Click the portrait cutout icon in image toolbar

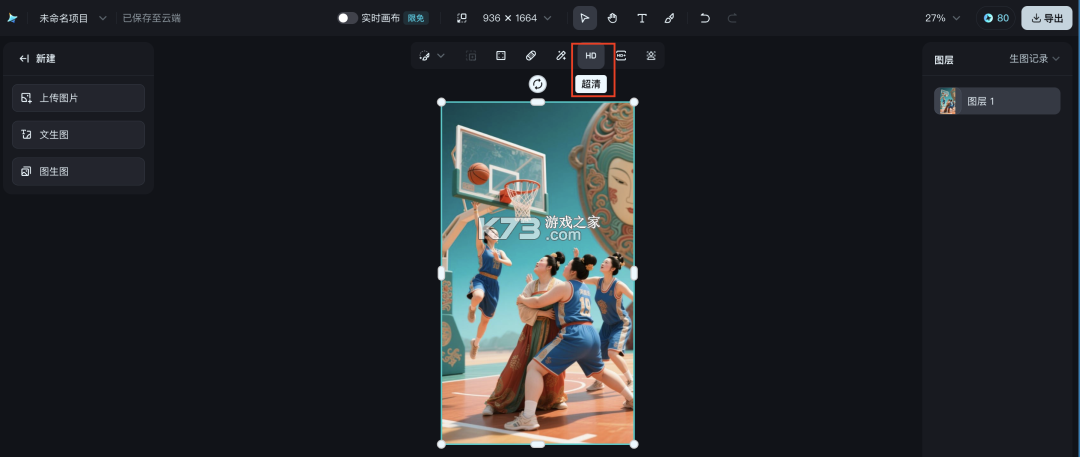coord(651,56)
